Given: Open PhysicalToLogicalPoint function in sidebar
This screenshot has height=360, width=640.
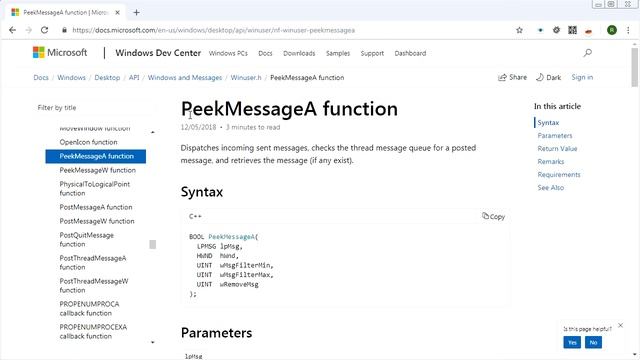Looking at the screenshot, I should 95,189.
